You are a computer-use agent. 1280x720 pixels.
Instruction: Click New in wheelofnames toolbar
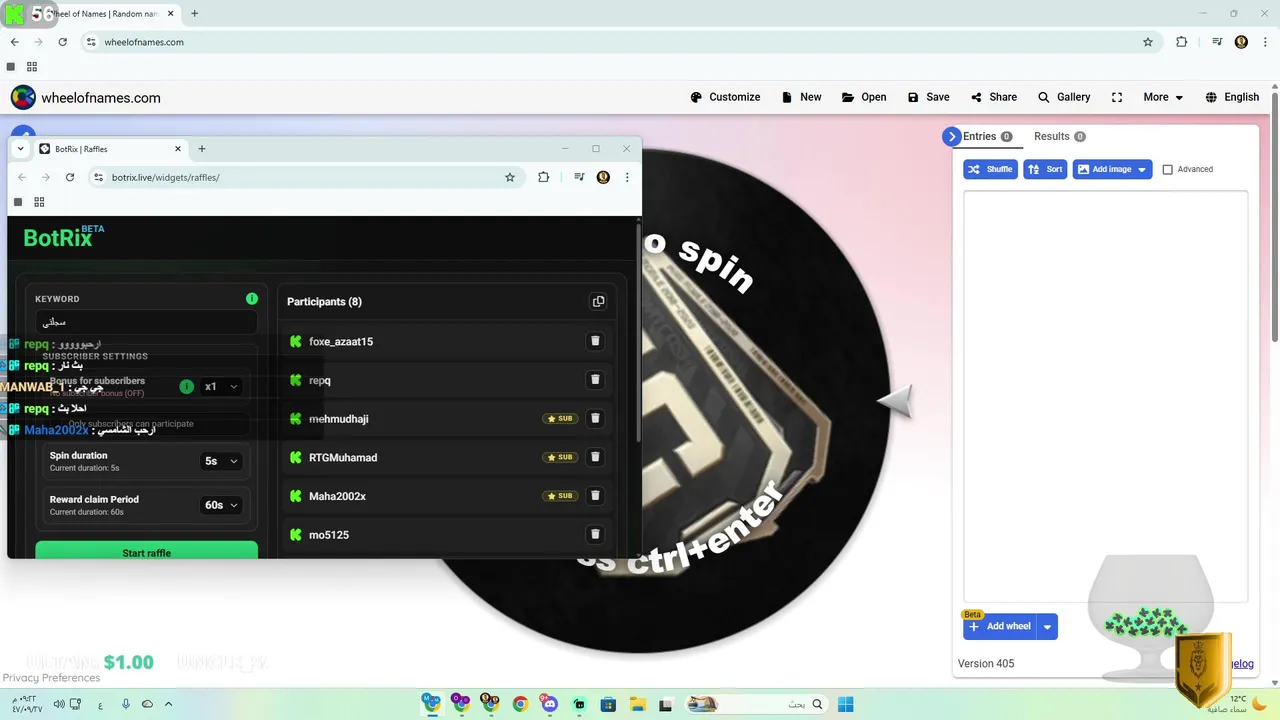point(801,97)
